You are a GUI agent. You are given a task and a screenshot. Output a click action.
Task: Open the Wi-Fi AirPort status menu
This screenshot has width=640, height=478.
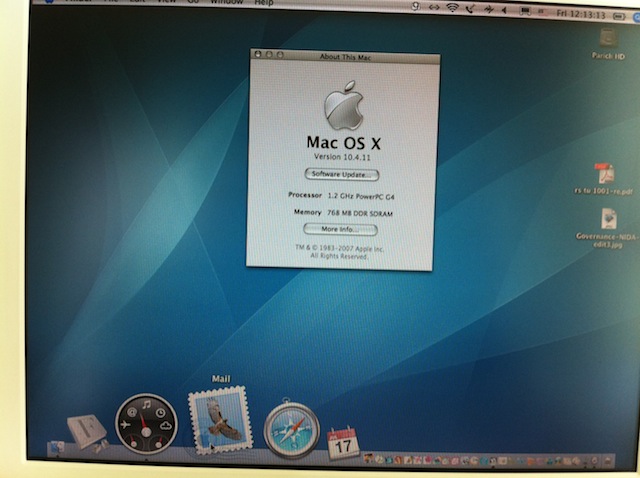(x=451, y=8)
